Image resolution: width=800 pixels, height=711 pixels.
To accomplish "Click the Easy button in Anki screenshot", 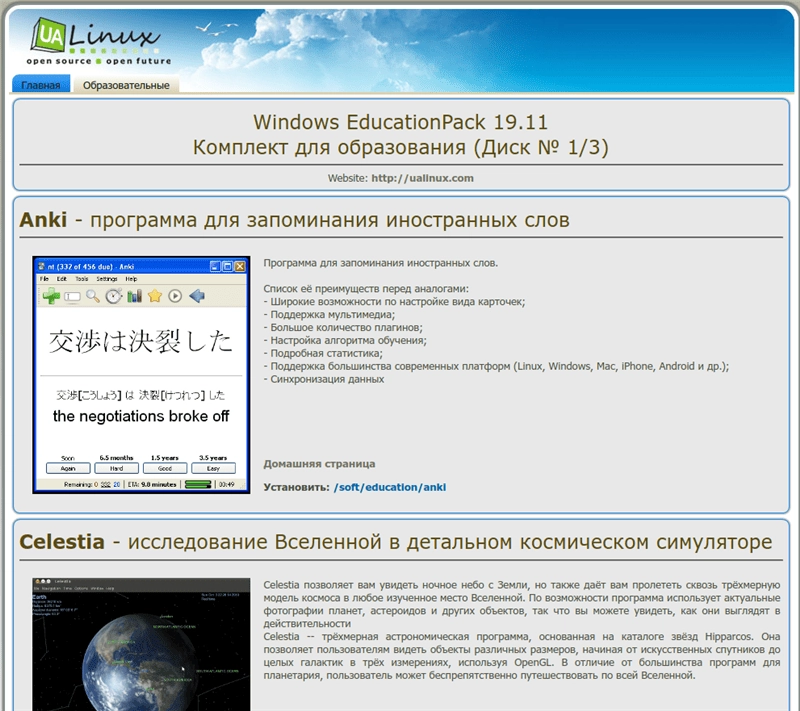I will (213, 468).
